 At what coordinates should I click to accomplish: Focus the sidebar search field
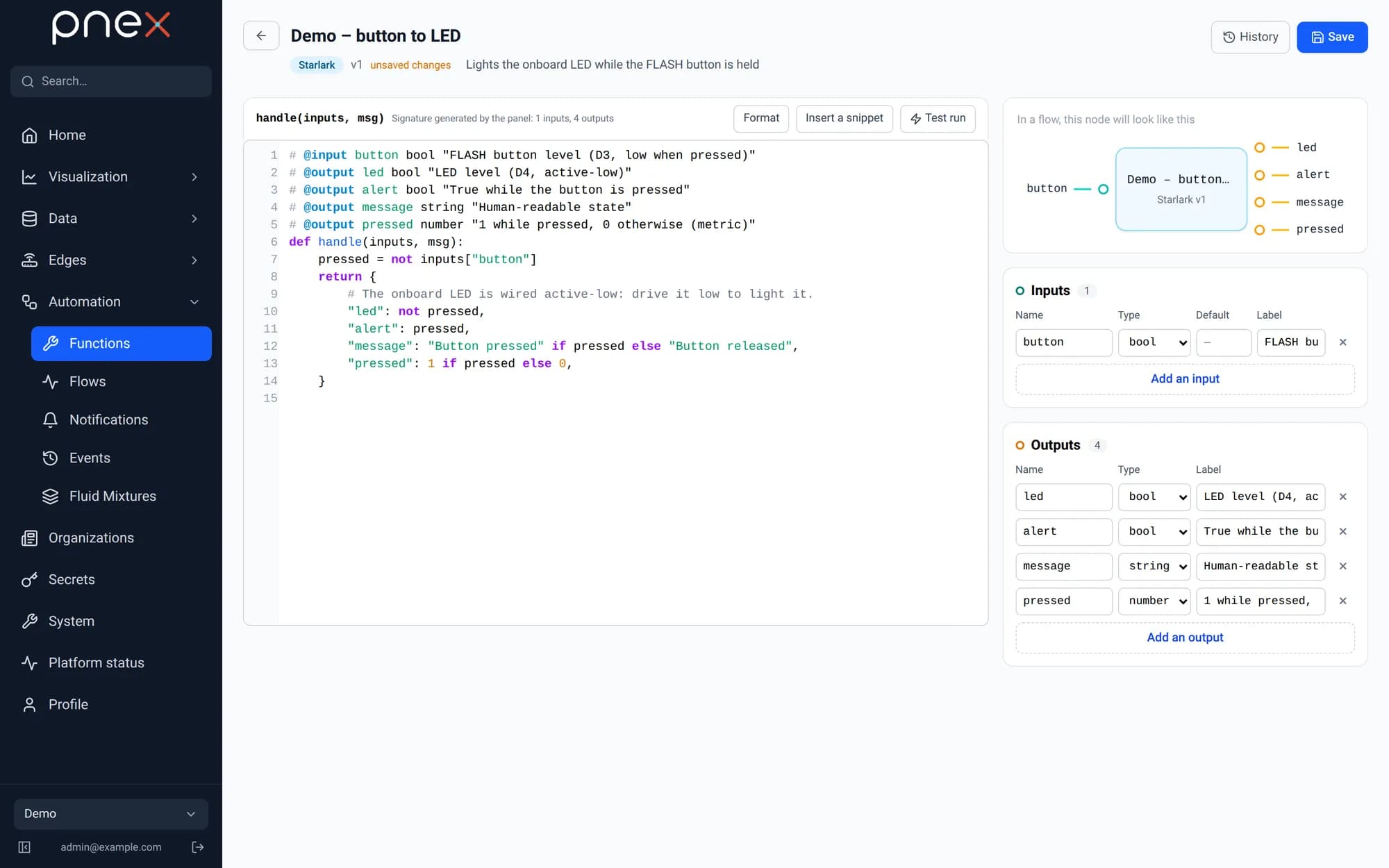(111, 81)
